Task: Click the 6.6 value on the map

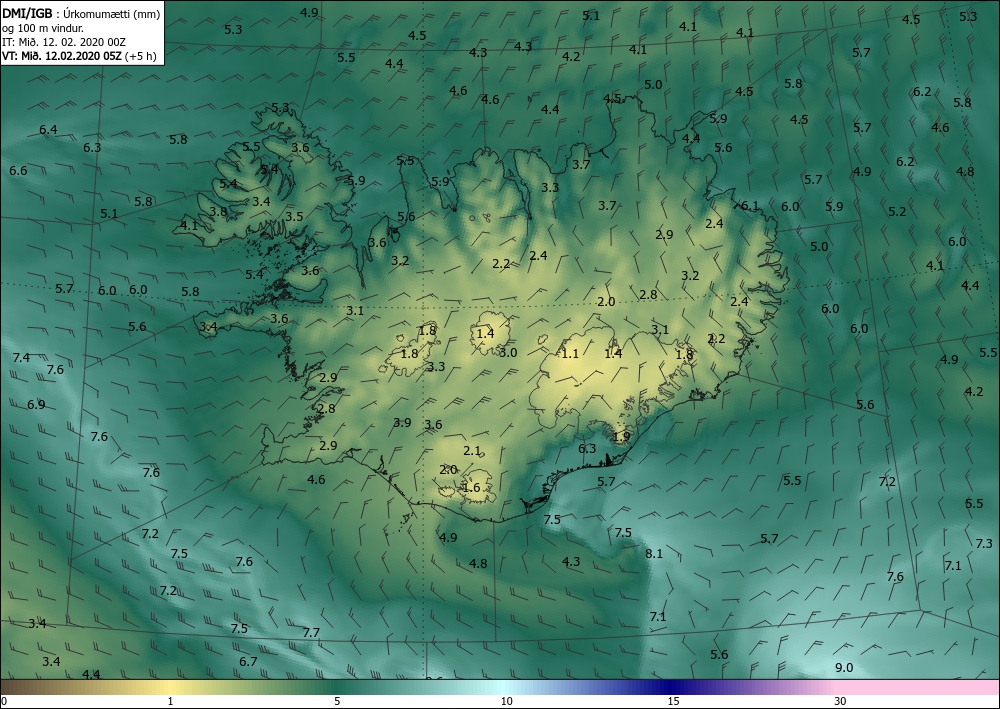Action: point(18,171)
